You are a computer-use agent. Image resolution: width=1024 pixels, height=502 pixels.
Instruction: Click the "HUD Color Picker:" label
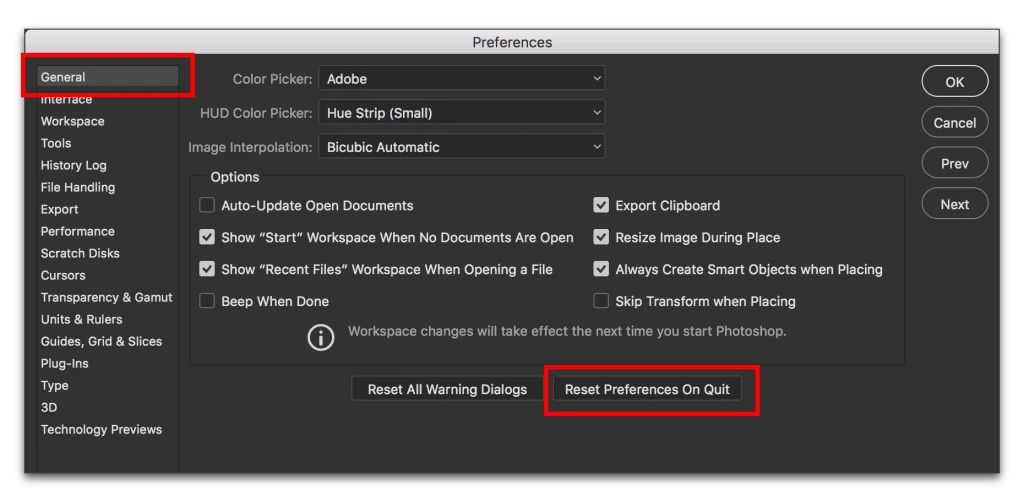point(257,113)
